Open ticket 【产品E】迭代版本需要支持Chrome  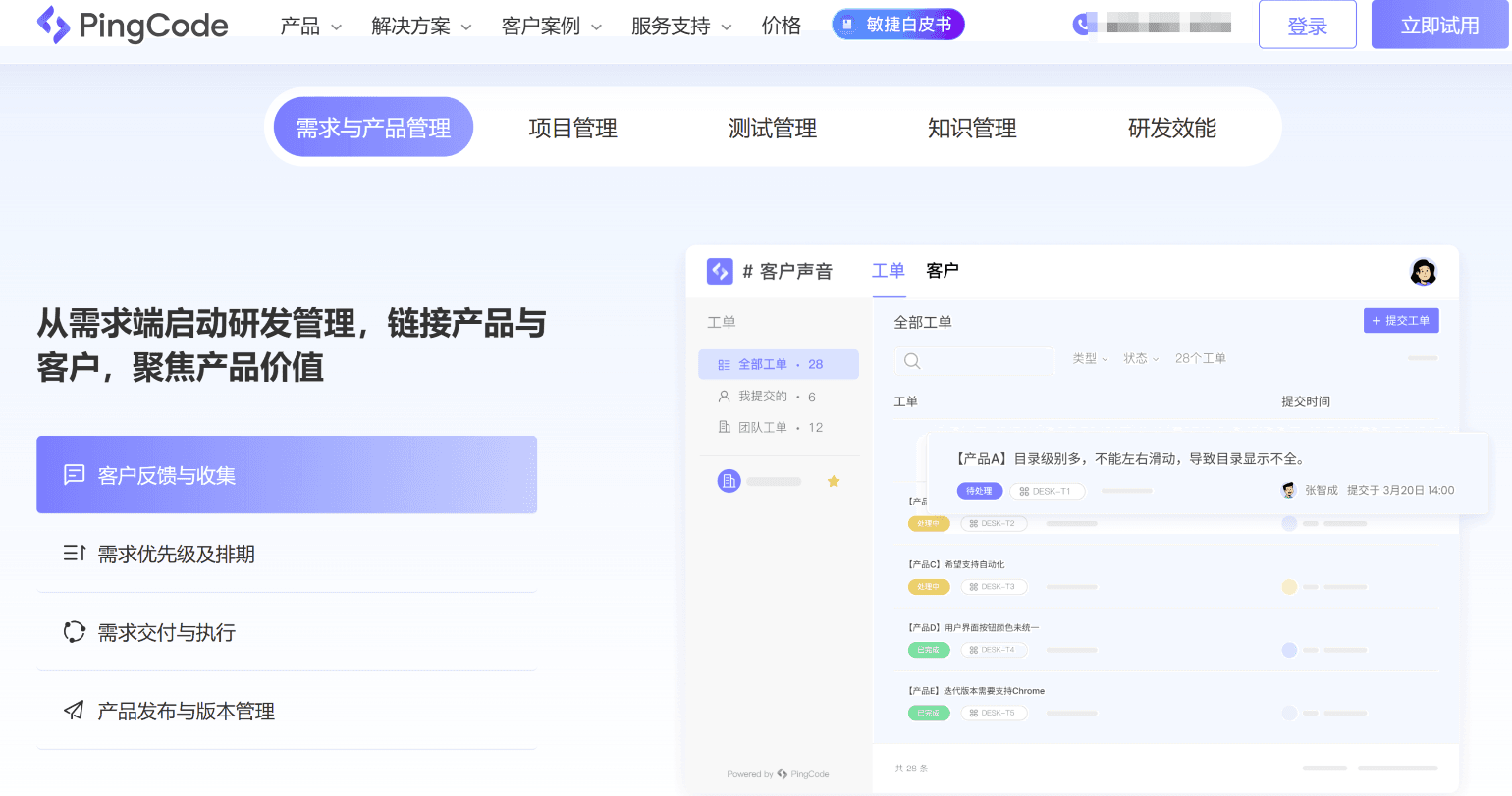pyautogui.click(x=976, y=691)
